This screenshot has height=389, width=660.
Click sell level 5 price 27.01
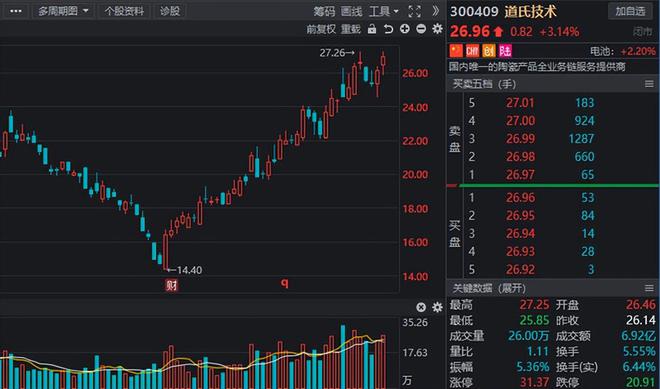(x=520, y=103)
